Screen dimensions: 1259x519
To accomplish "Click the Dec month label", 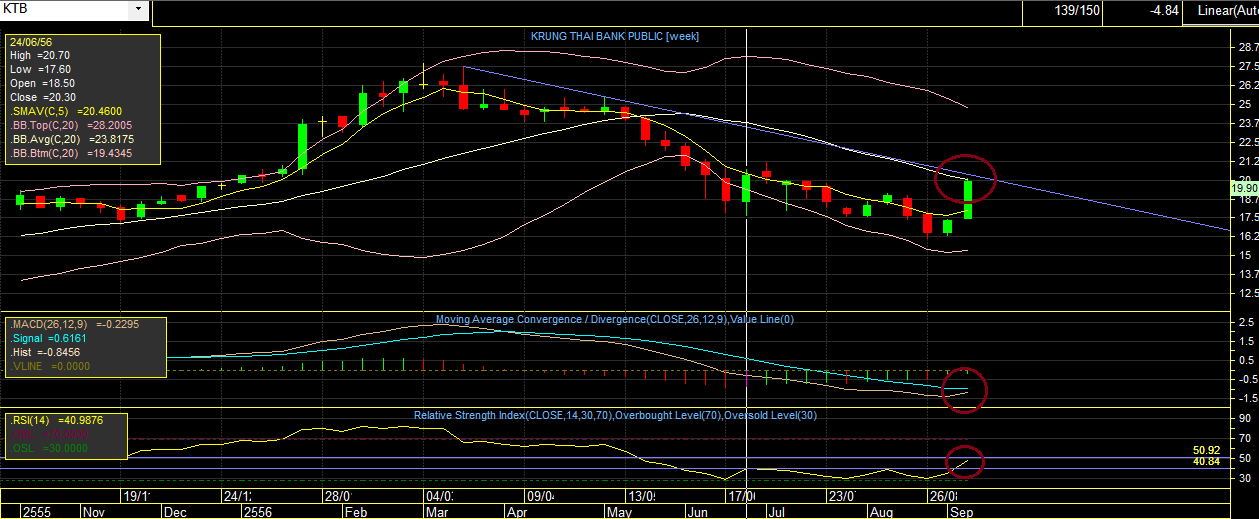I will 176,511.
